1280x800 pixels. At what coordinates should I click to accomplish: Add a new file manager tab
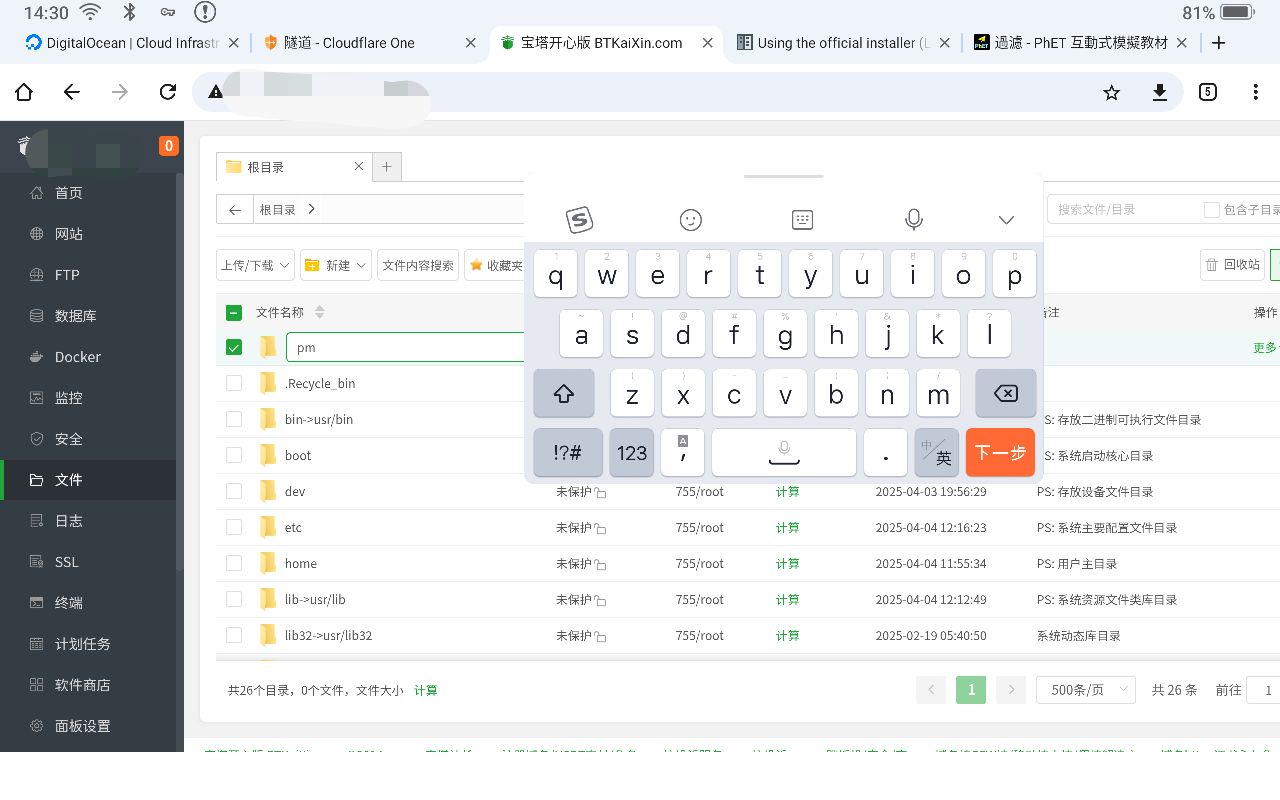[387, 167]
